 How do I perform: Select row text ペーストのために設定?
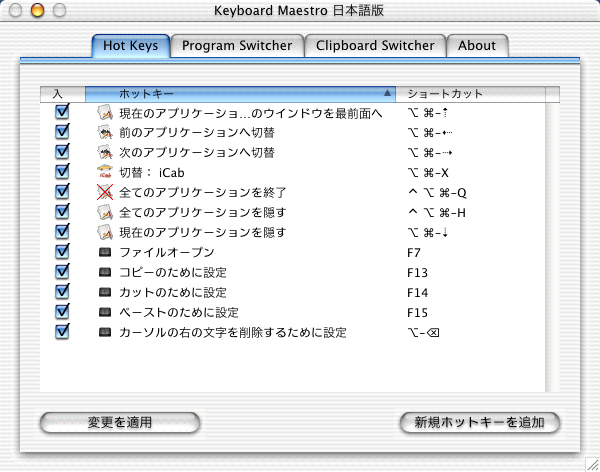179,312
